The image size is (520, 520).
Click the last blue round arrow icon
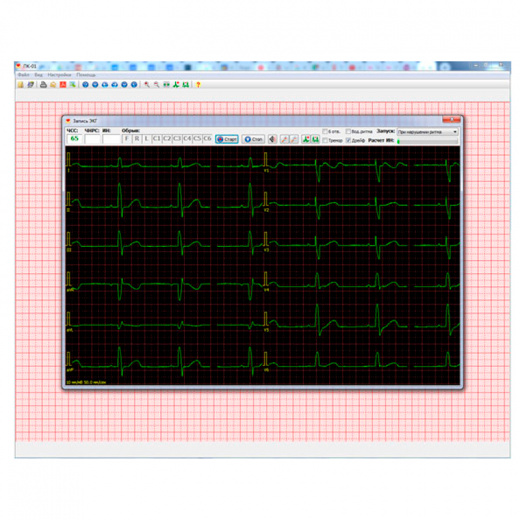(134, 85)
